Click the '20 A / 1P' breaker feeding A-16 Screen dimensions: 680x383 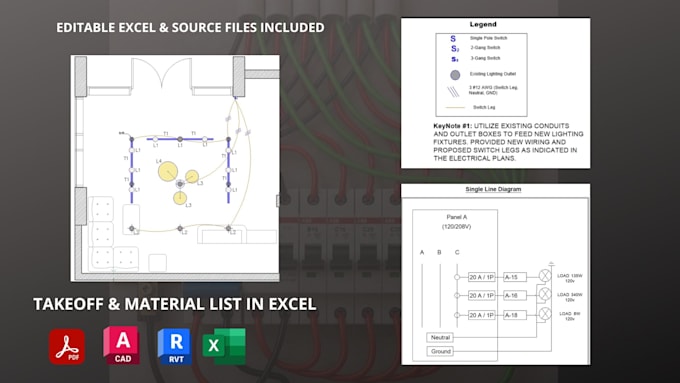tap(481, 295)
